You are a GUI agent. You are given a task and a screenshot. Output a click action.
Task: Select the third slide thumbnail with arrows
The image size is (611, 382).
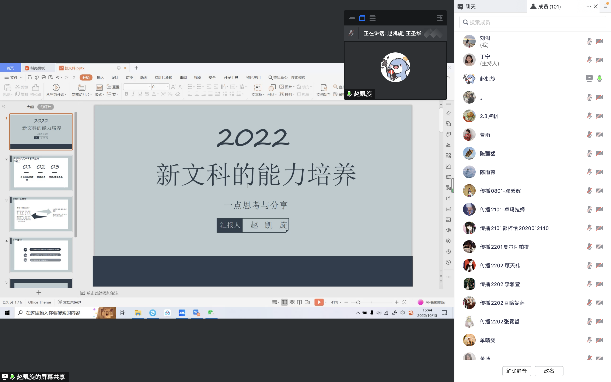tap(41, 214)
